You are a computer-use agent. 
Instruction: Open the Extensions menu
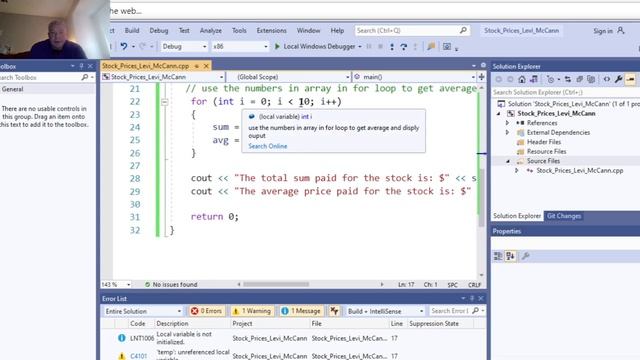pos(271,31)
